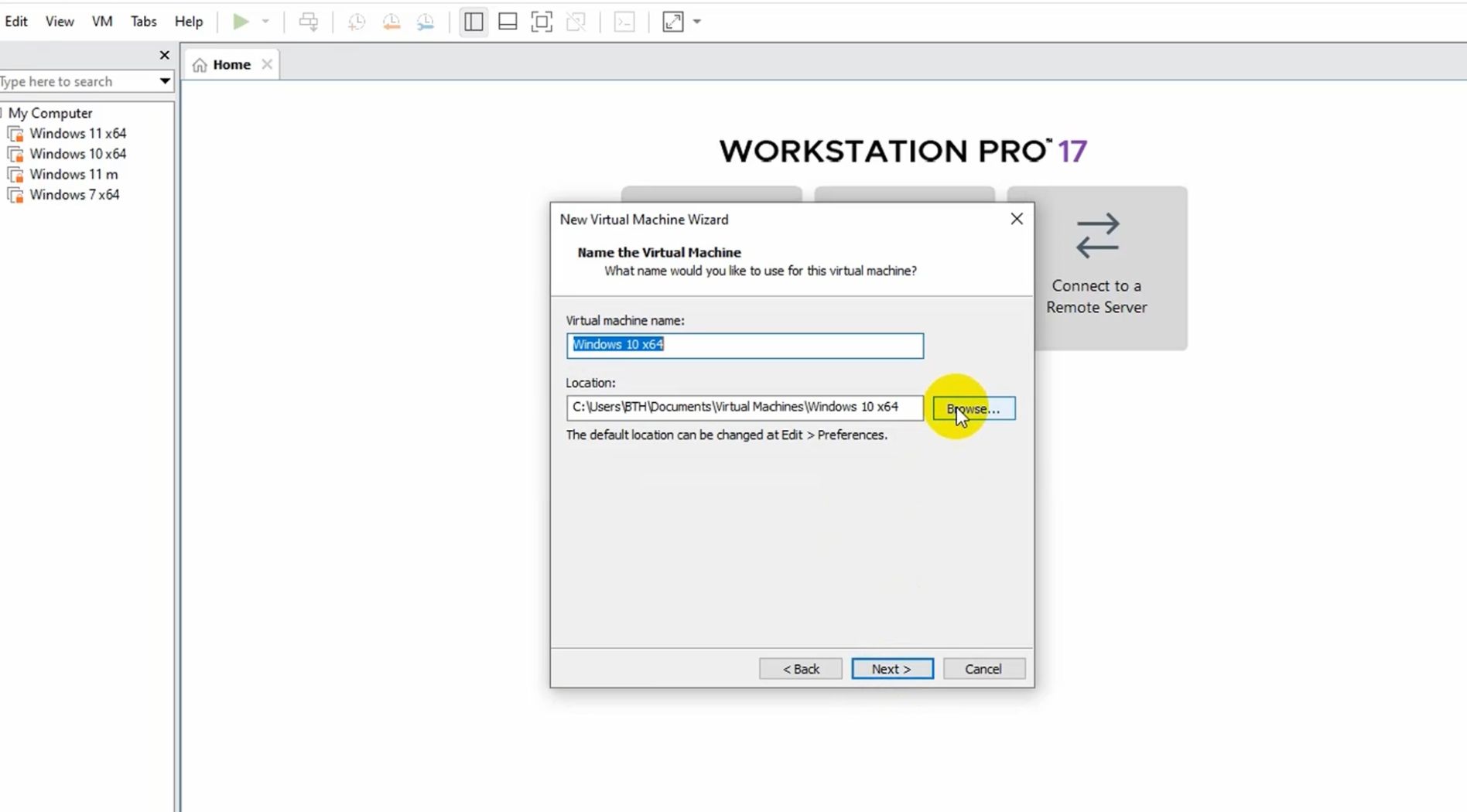Click the default location preferences note
The height and width of the screenshot is (812, 1467).
[x=727, y=435]
